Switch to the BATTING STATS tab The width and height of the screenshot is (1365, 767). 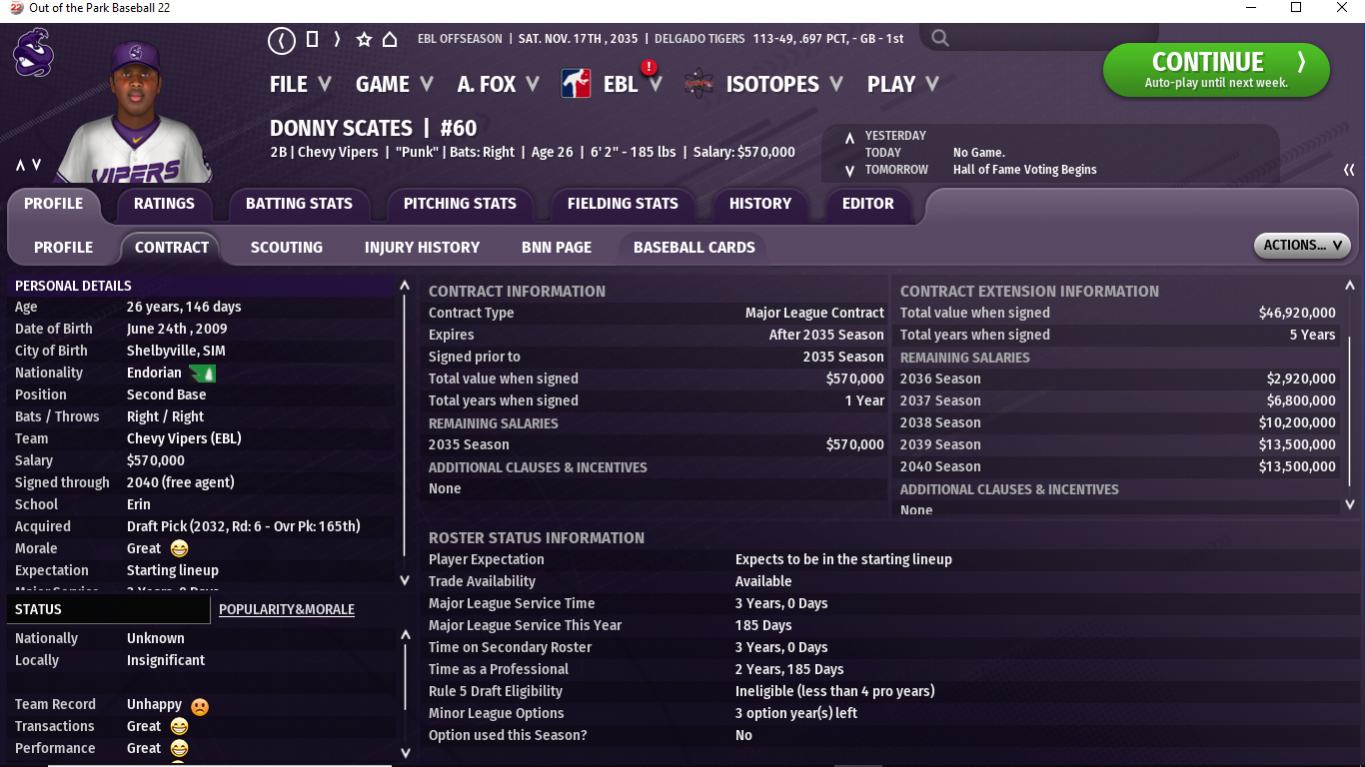pos(299,203)
